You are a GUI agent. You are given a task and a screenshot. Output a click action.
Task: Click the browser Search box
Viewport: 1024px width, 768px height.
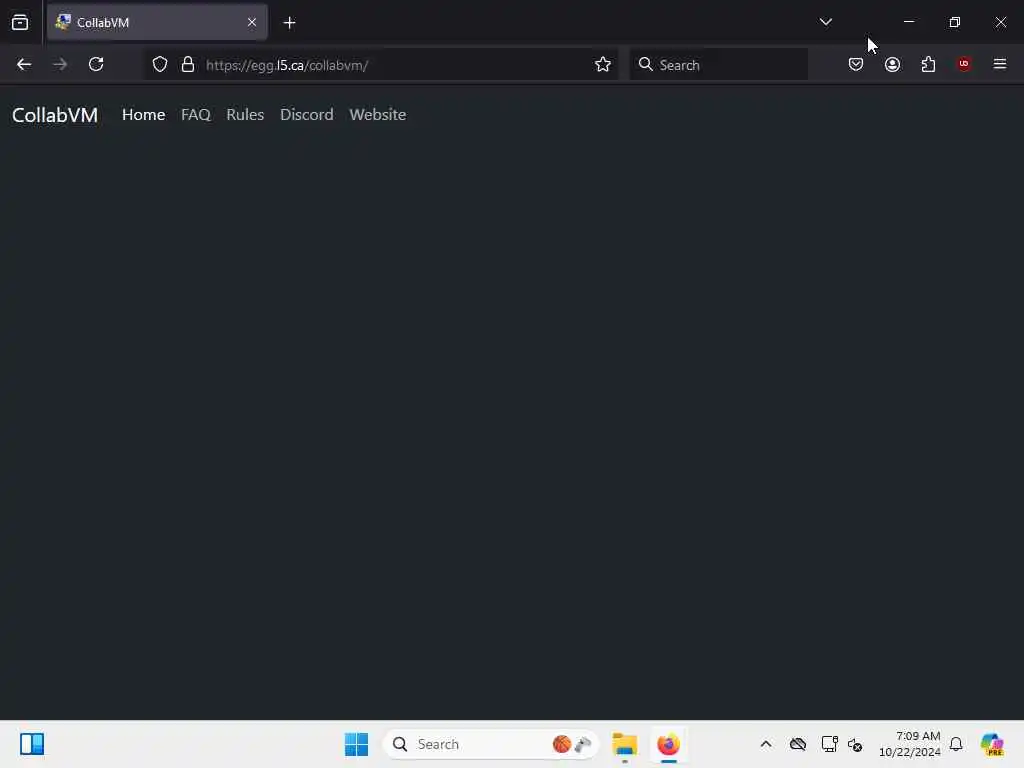718,65
